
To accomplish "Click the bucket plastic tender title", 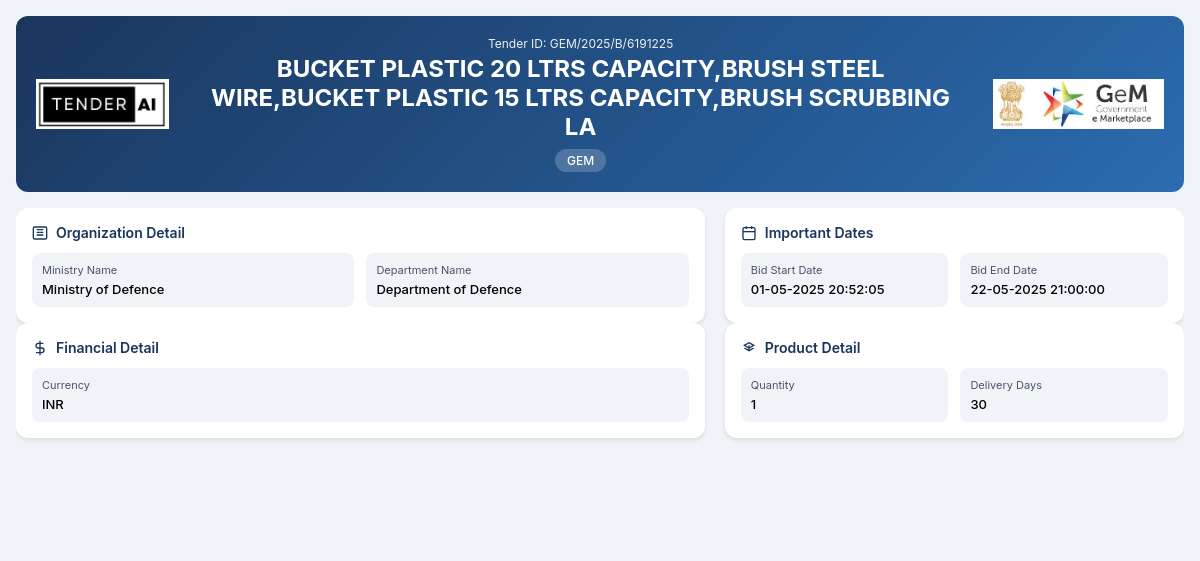I will (580, 98).
